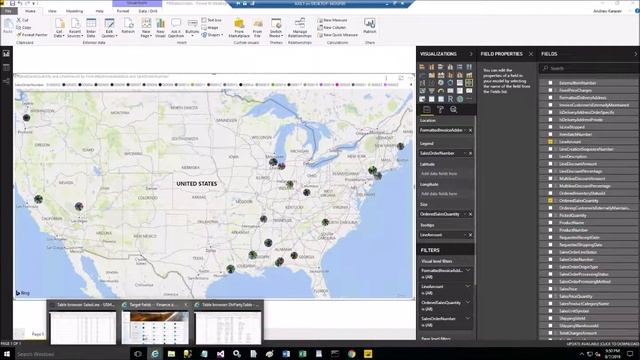Open the Format paint-roller pane icon
The image size is (640, 360).
click(440, 109)
